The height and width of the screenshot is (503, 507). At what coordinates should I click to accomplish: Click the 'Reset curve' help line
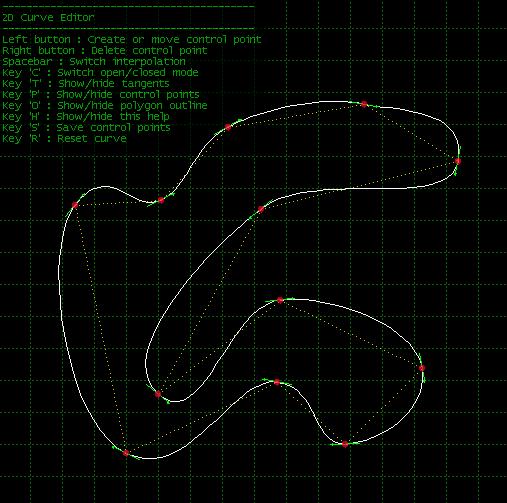[64, 139]
